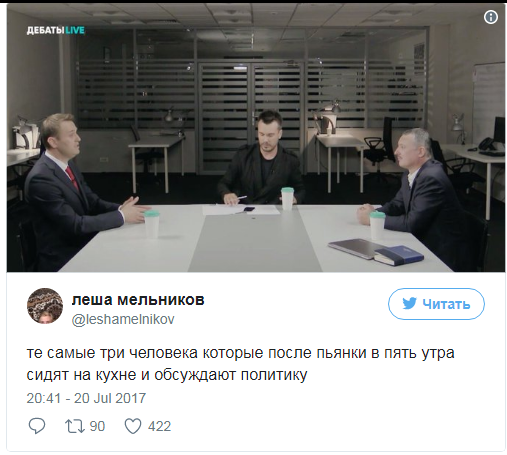Open the debate video screenshot image

point(256,138)
